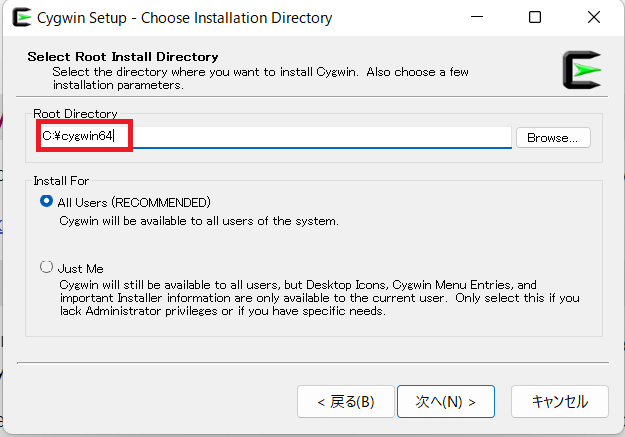
Task: Click the Just Me label text
Action: (x=81, y=269)
